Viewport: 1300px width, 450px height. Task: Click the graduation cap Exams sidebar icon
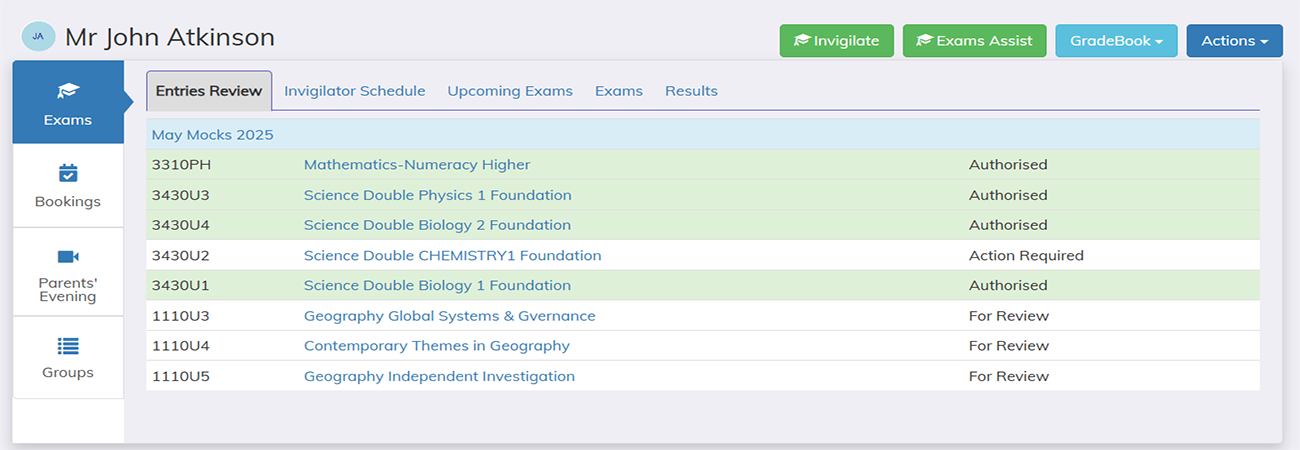(68, 91)
